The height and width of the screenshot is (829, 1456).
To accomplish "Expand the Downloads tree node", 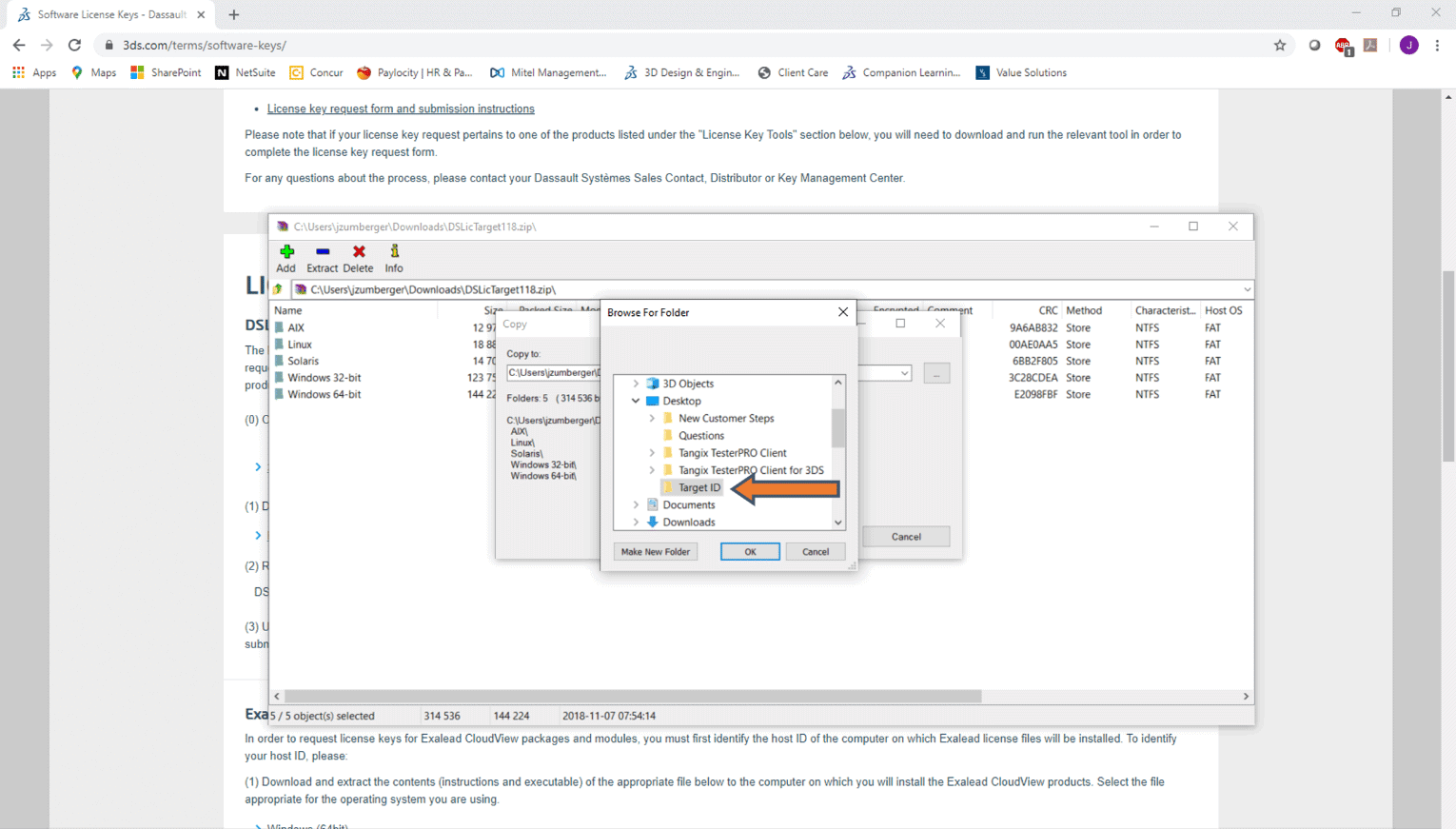I will coord(636,522).
